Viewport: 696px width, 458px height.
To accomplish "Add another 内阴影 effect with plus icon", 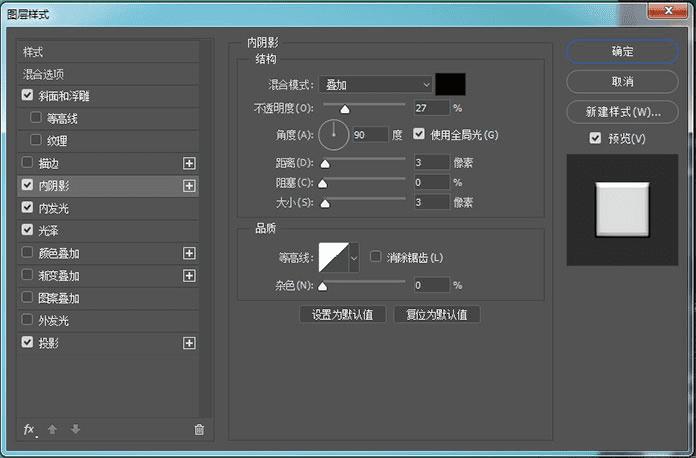I will point(189,186).
